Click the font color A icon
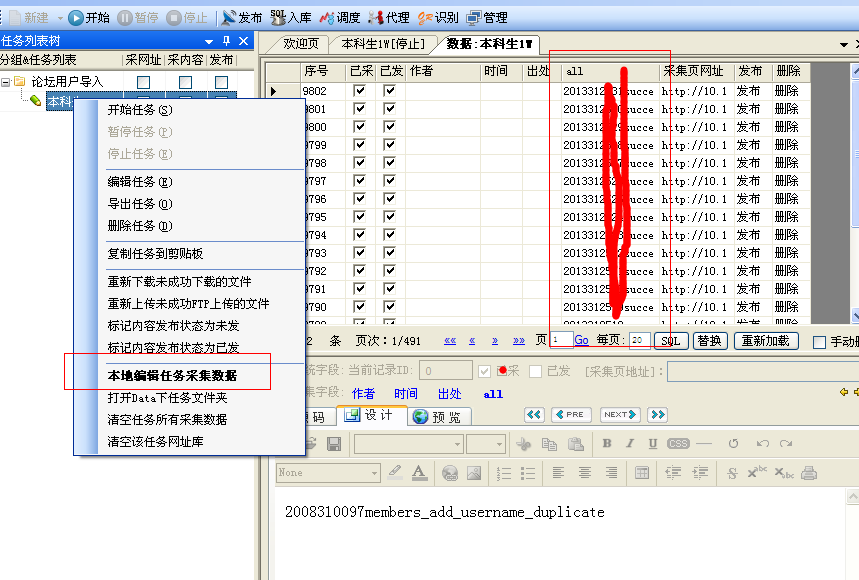 click(419, 473)
